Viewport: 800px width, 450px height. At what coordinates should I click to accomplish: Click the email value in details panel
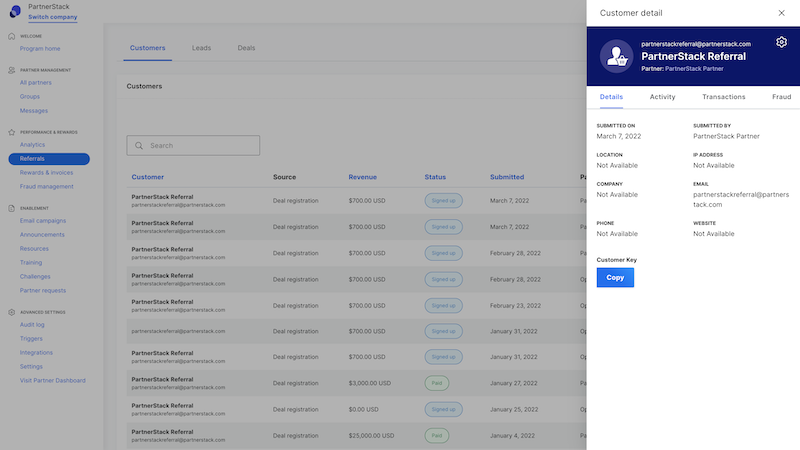[x=741, y=199]
